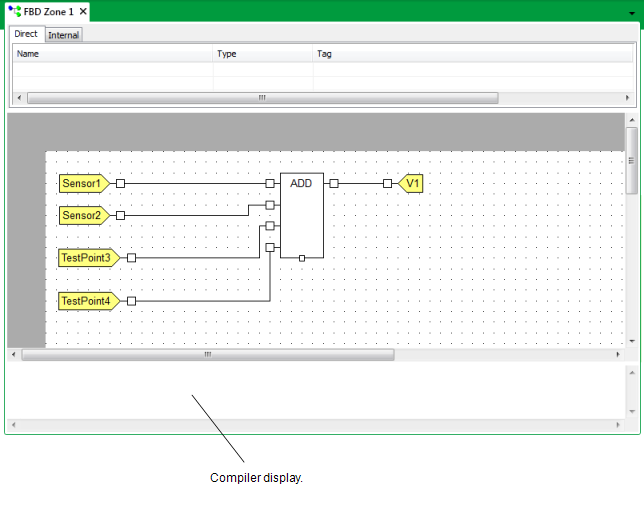Click first empty Type cell in table
644x510 pixels.
(263, 69)
